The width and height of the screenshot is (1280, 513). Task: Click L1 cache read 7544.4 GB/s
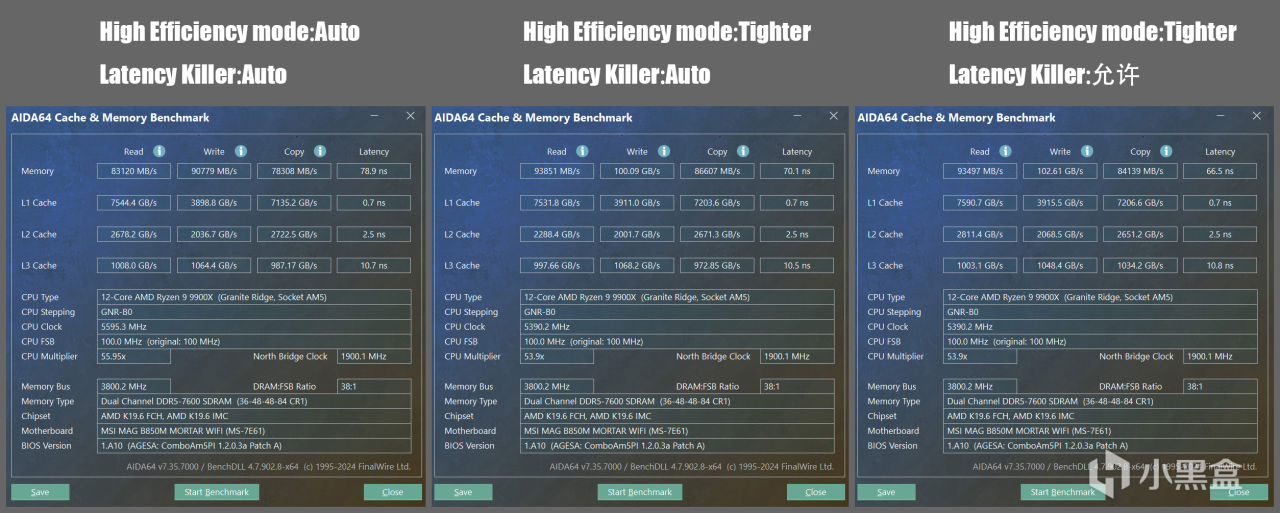[x=134, y=203]
